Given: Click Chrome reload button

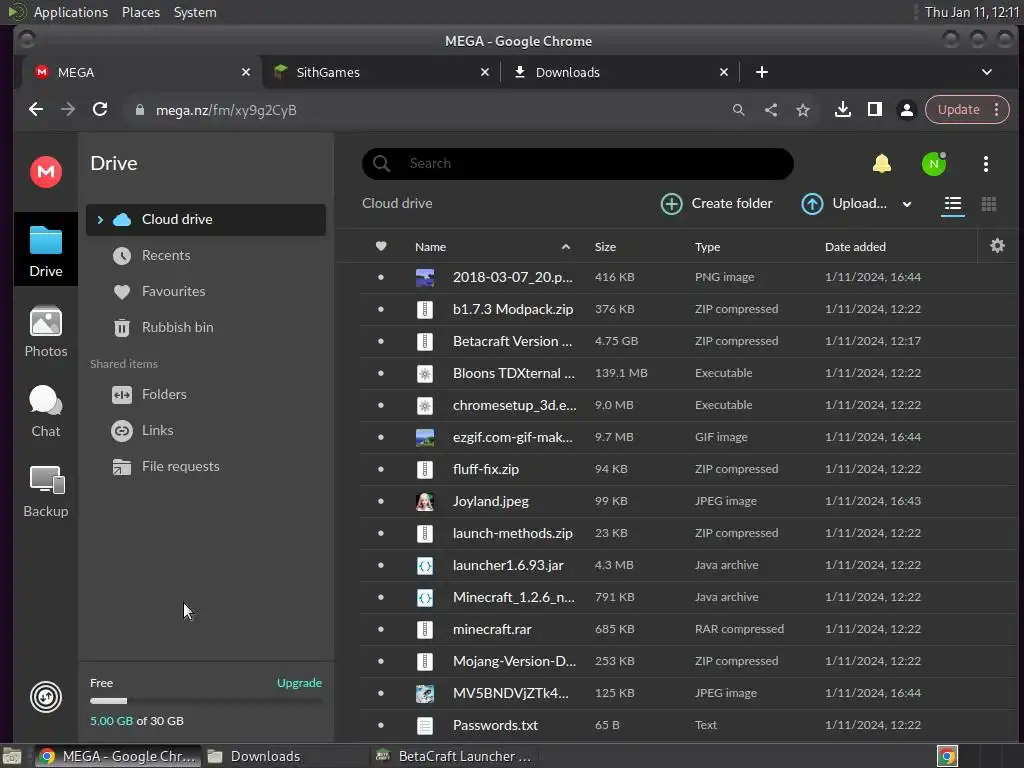Looking at the screenshot, I should (100, 109).
